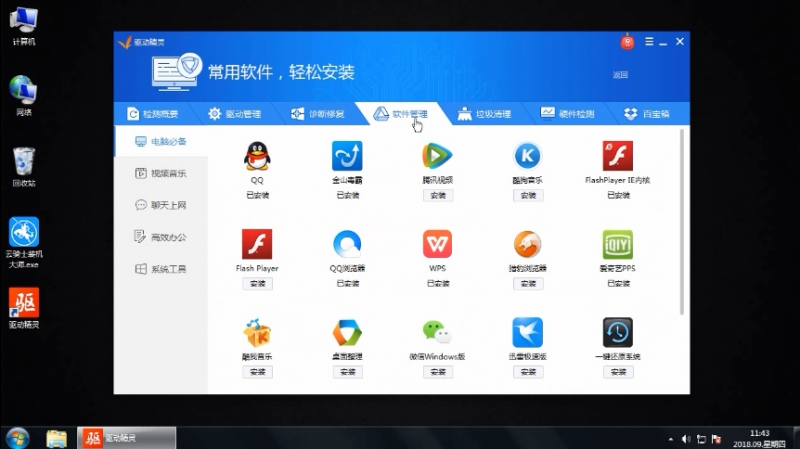Screen dimensions: 800x449
Task: Click 安装 under 酷我音乐
Action: coord(258,372)
